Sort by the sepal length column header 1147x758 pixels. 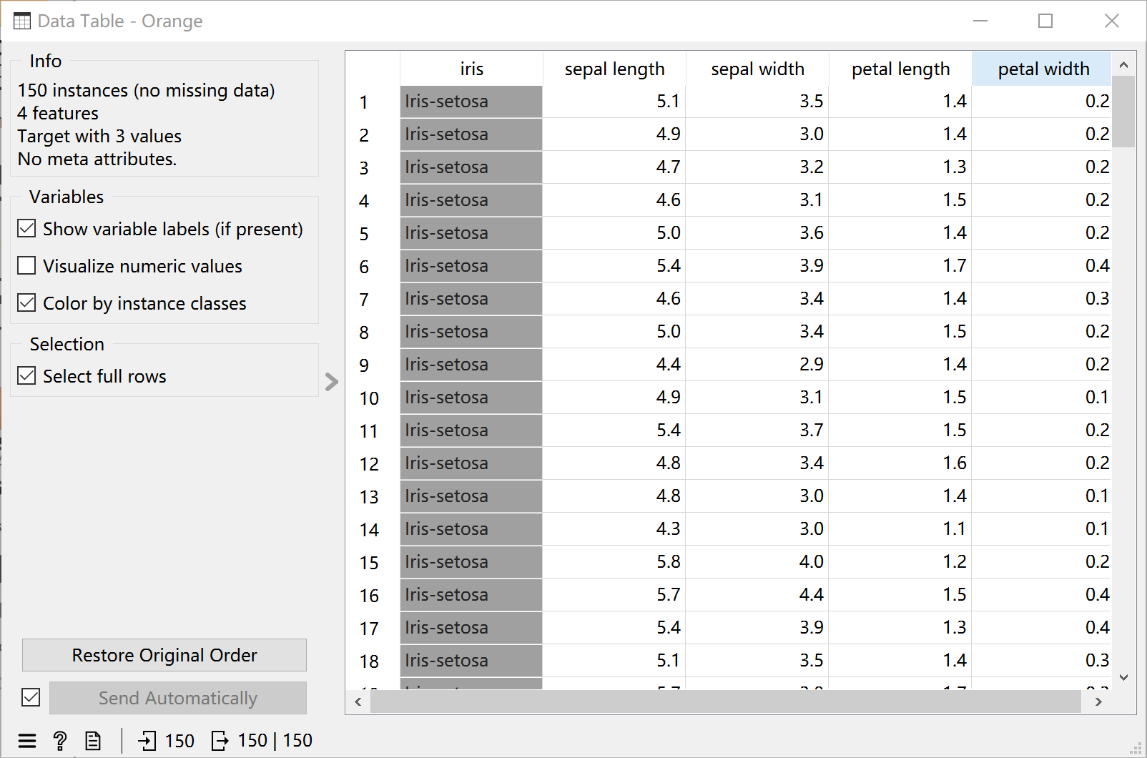[x=614, y=69]
